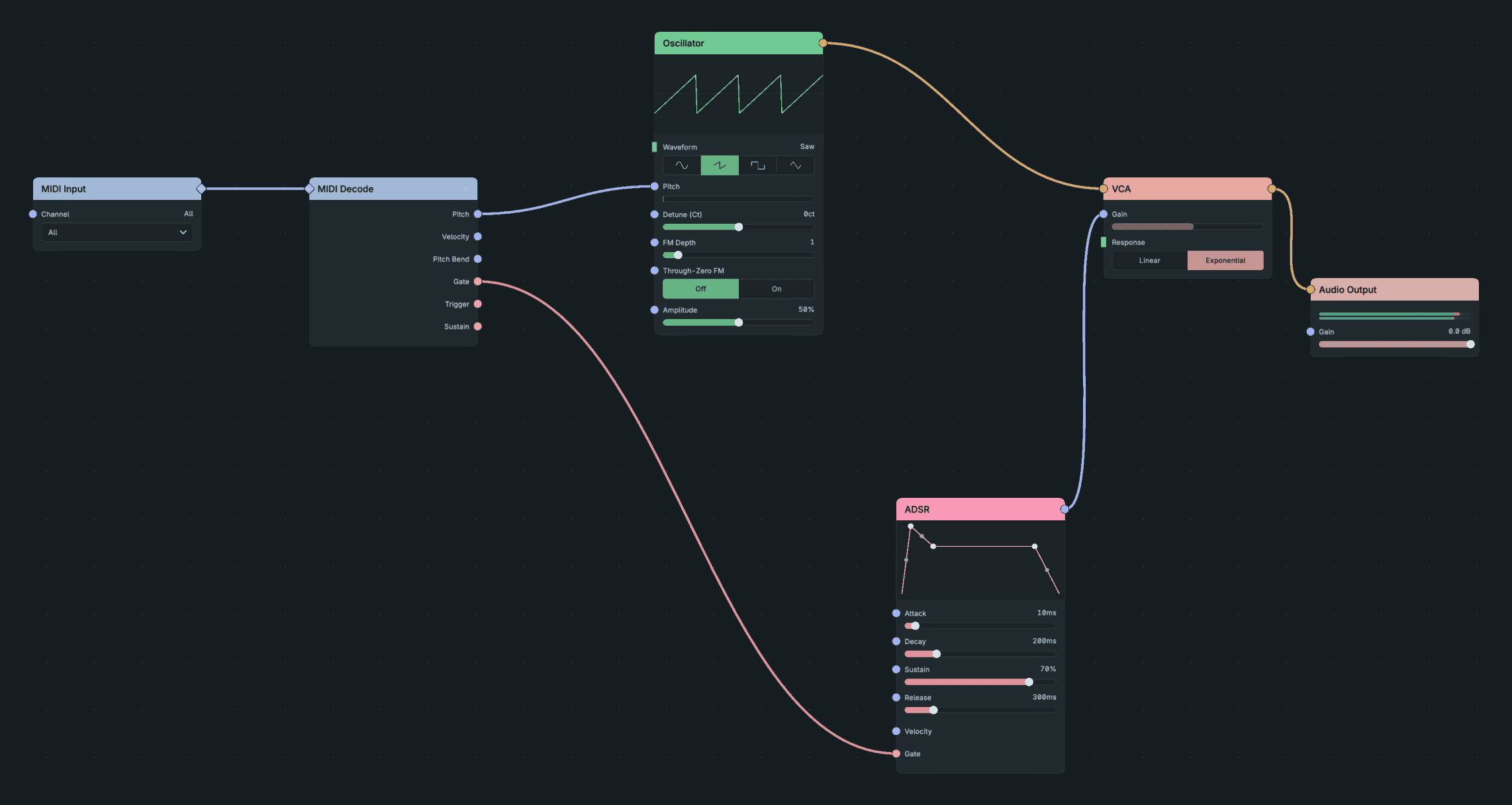1512x805 pixels.
Task: Click the MIDI Decode node header
Action: pyautogui.click(x=393, y=189)
